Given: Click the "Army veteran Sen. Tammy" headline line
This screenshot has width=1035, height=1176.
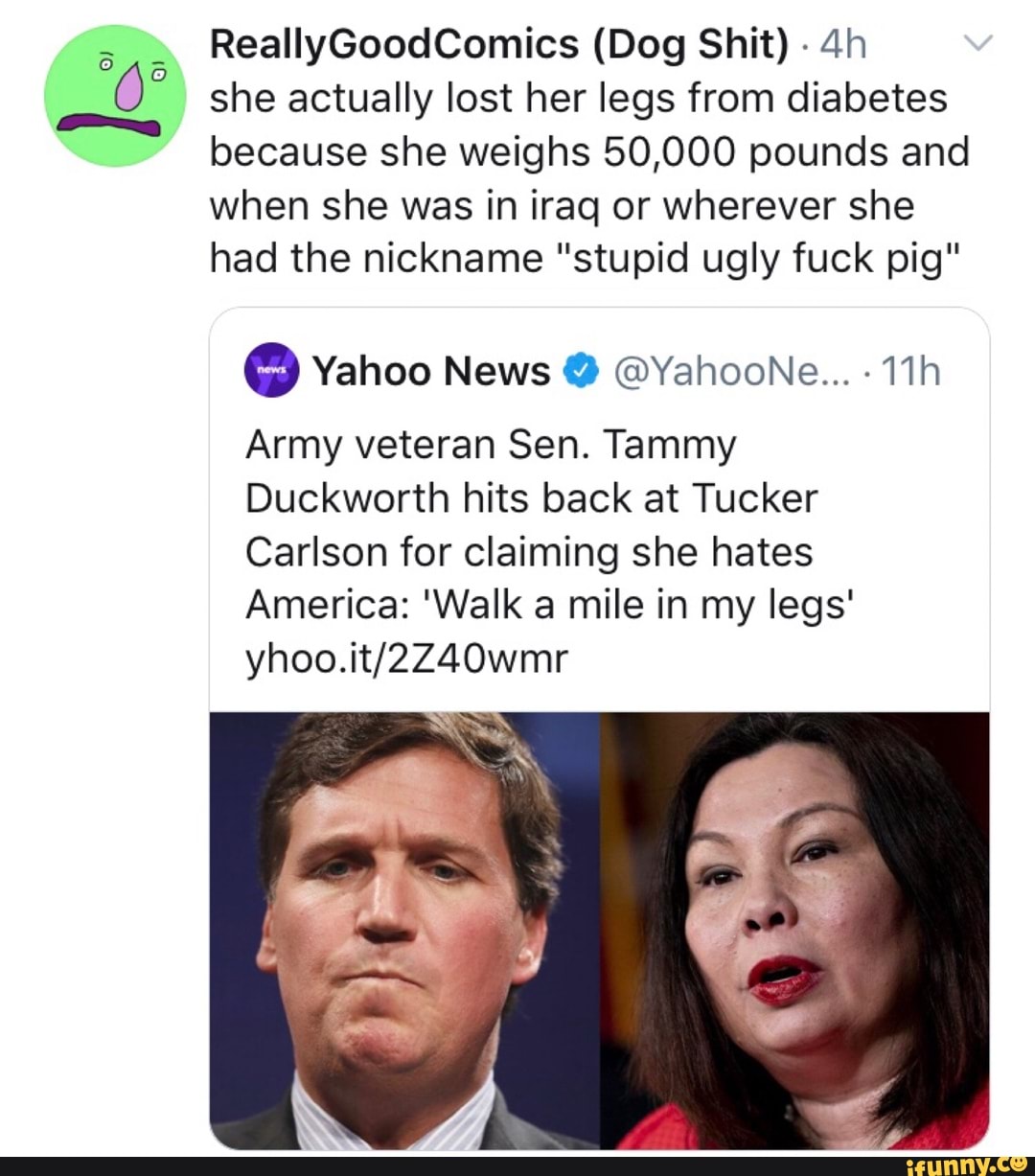Looking at the screenshot, I should pyautogui.click(x=491, y=446).
